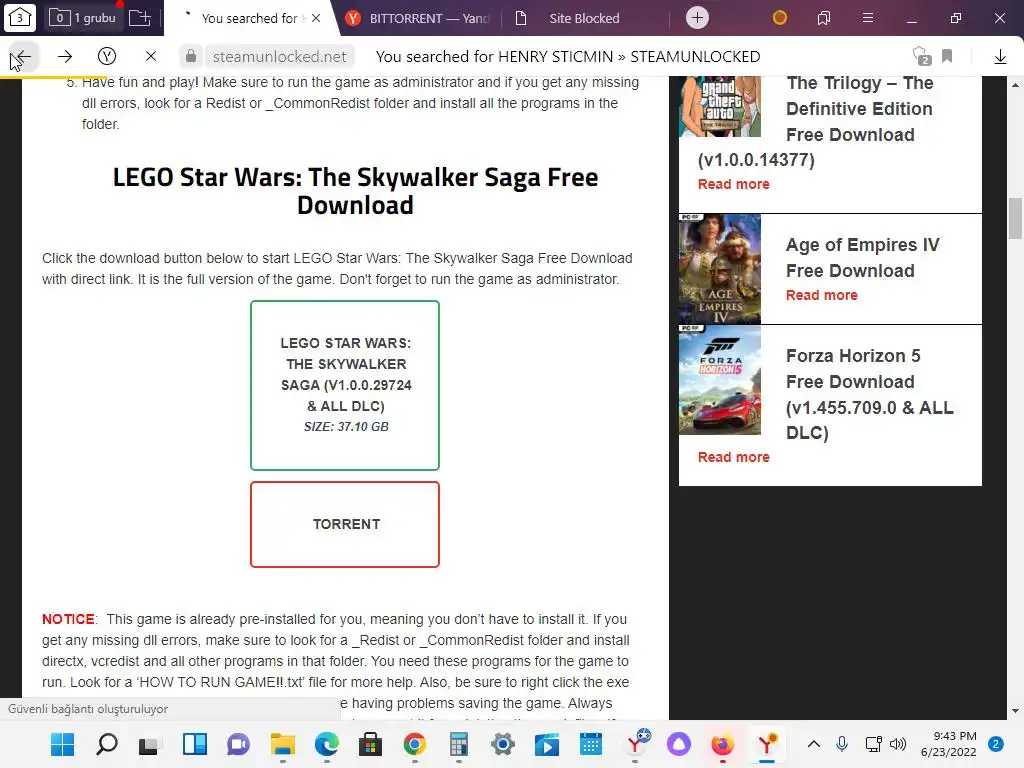
Task: Stop loading the page
Action: pyautogui.click(x=151, y=56)
